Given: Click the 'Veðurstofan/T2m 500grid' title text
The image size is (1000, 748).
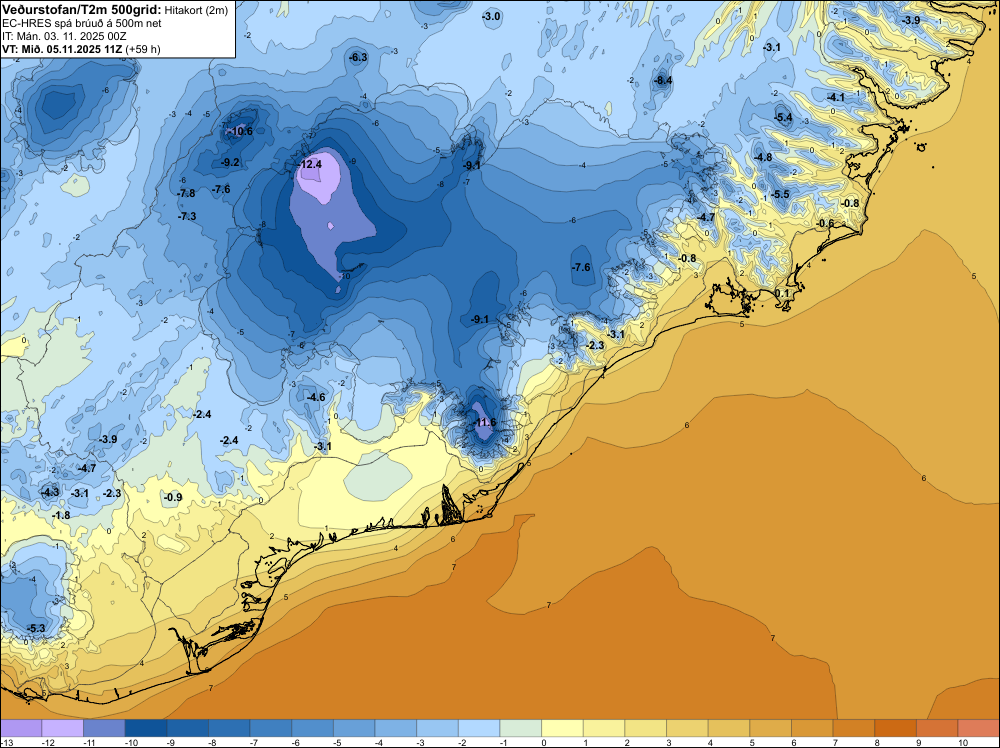Looking at the screenshot, I should [82, 9].
